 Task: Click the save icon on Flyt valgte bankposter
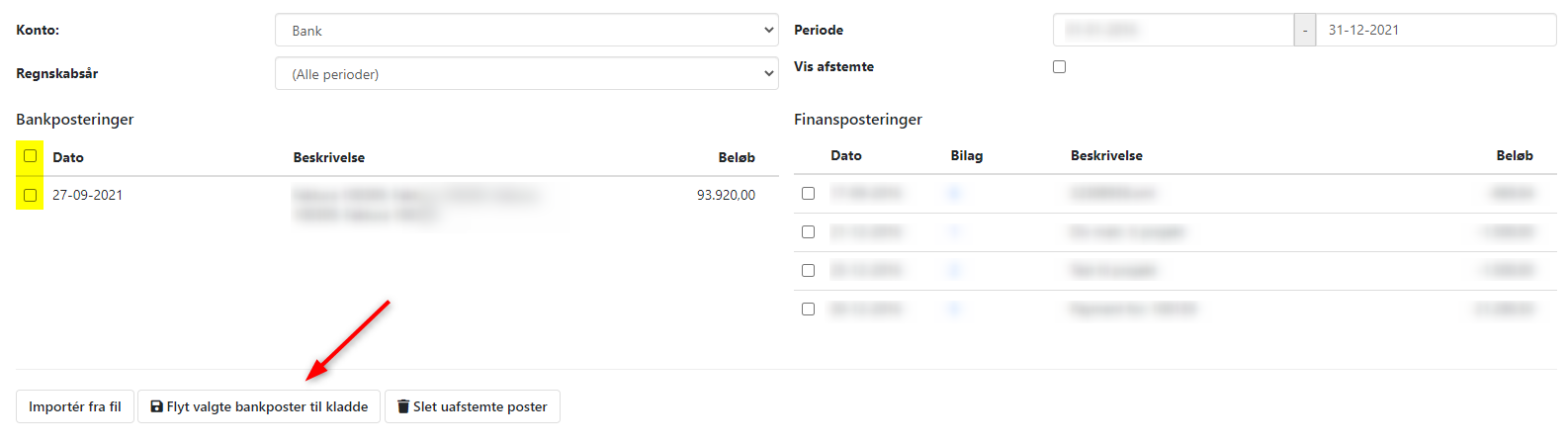pos(156,406)
